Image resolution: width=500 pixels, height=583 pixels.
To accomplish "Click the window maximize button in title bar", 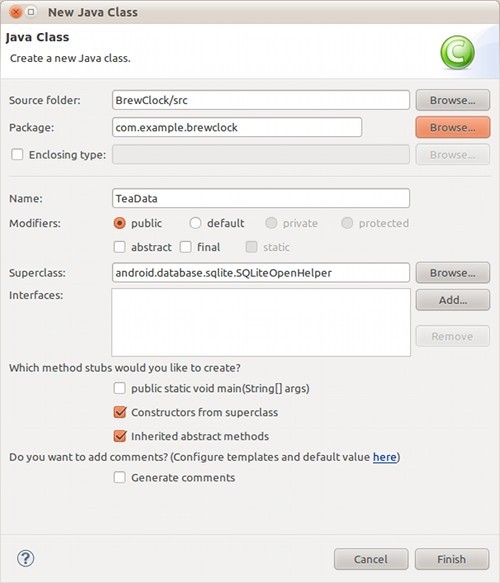I will pos(31,12).
